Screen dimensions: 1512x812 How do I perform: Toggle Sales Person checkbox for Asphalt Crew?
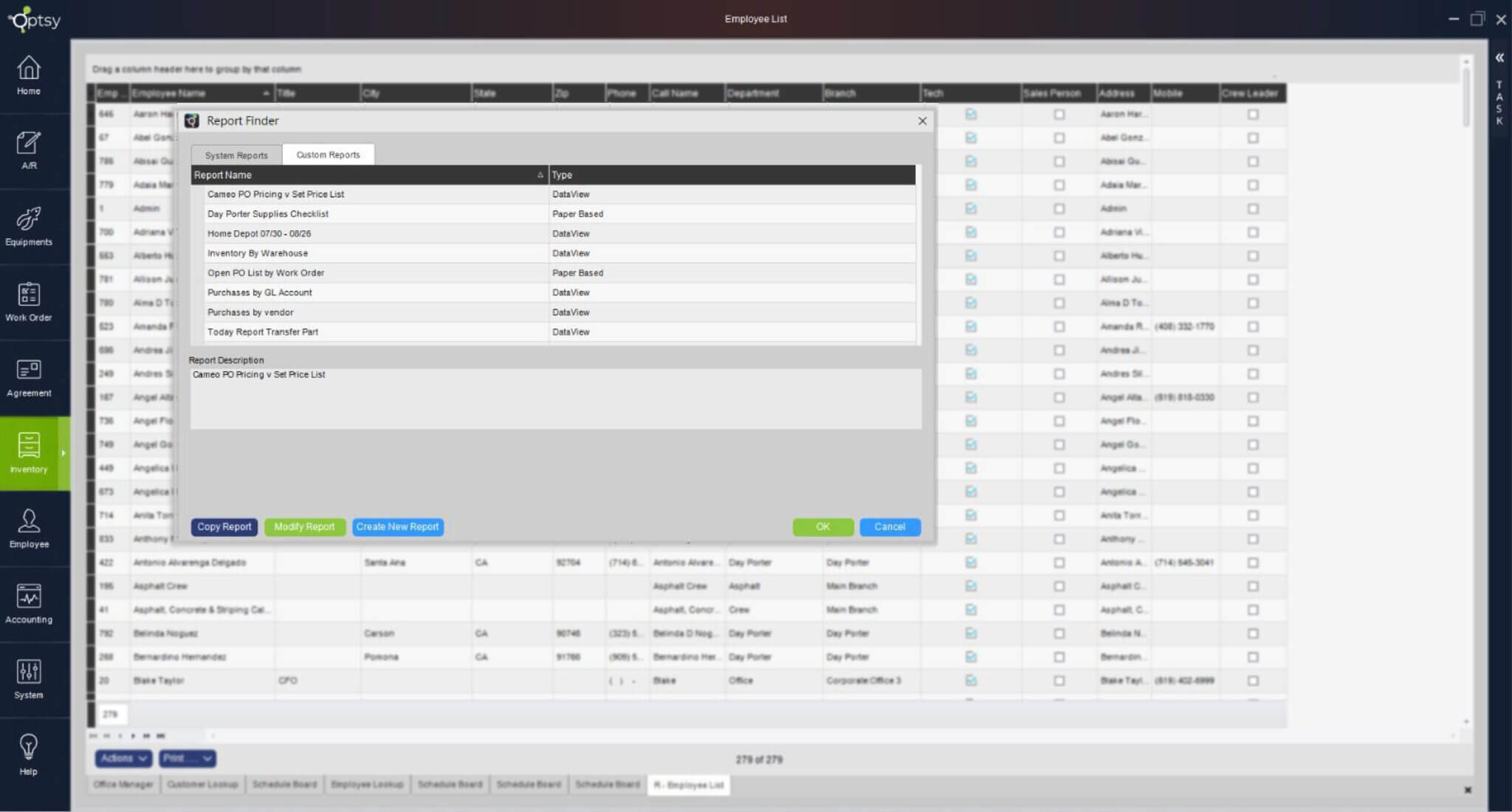1059,586
